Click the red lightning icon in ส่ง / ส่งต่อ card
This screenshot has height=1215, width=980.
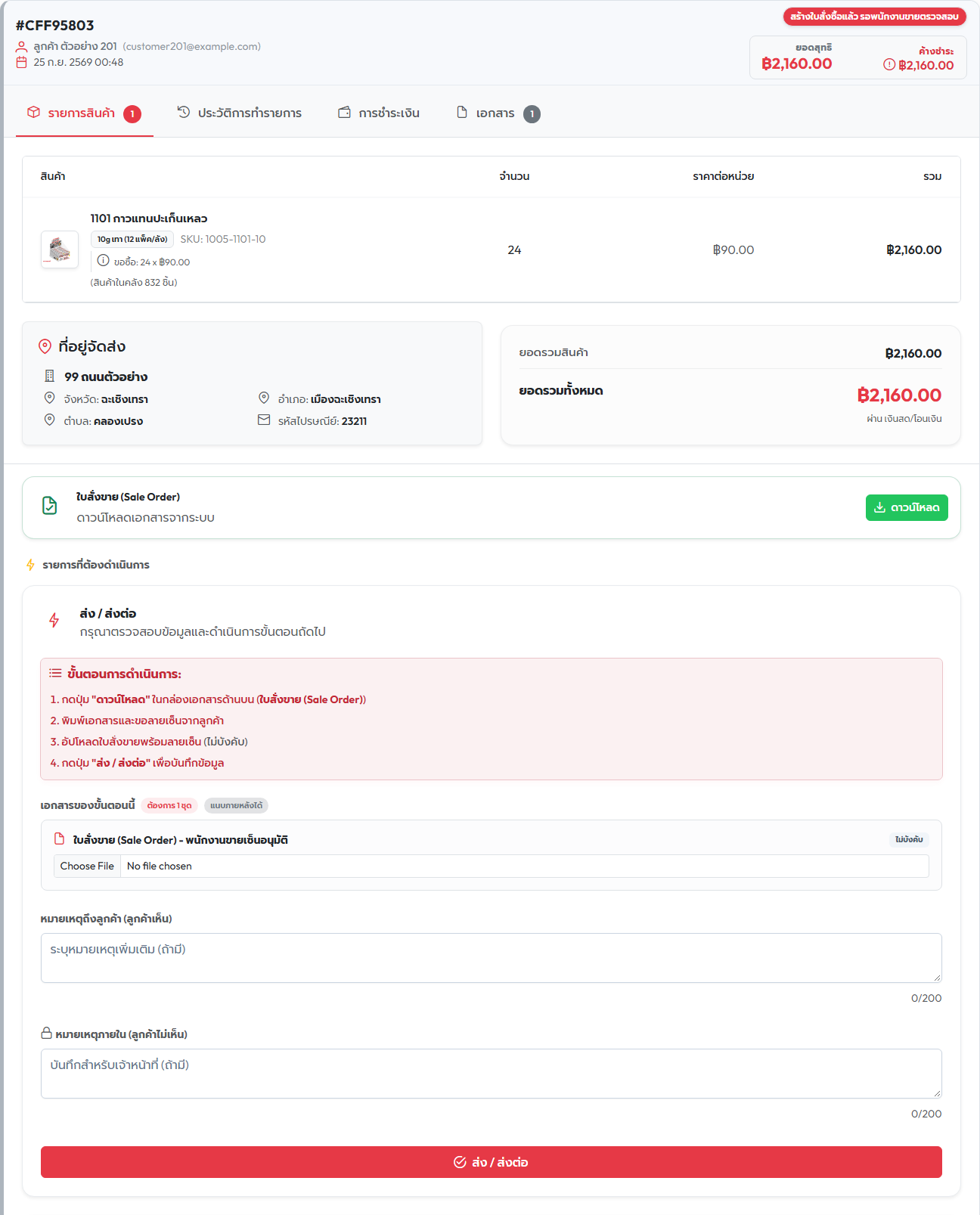click(54, 620)
